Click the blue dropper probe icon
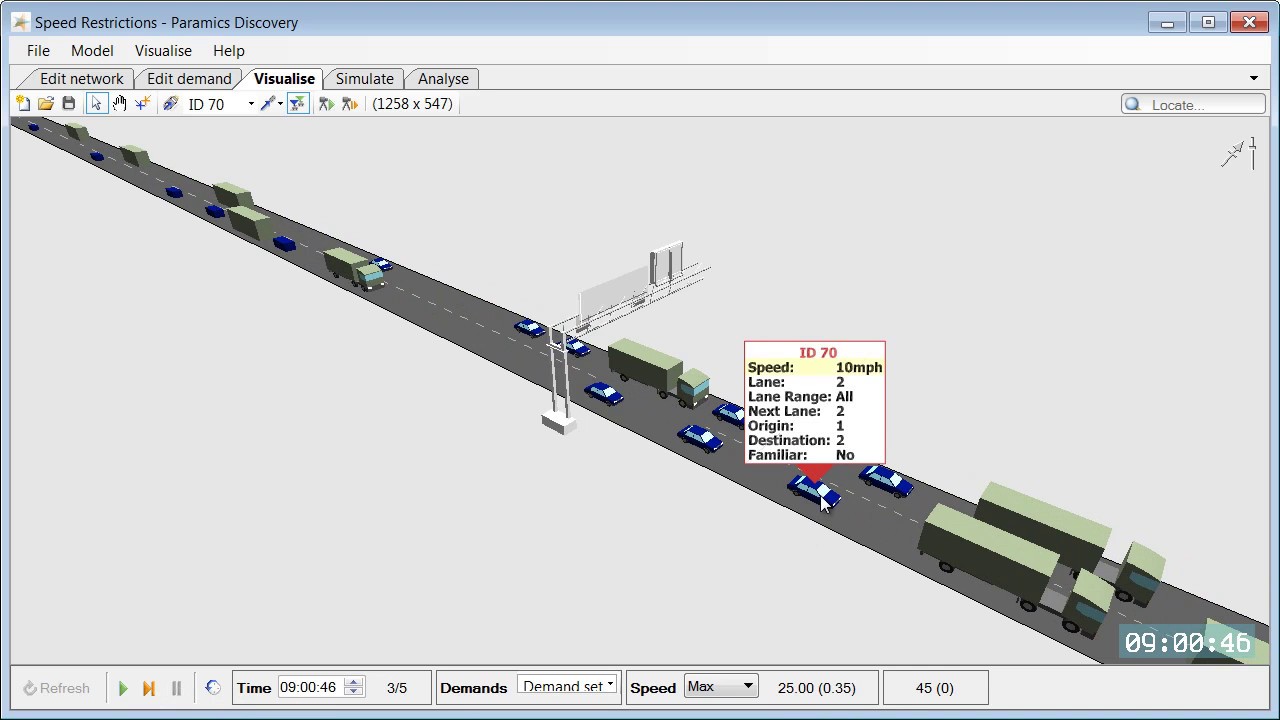This screenshot has height=720, width=1280. coord(267,103)
